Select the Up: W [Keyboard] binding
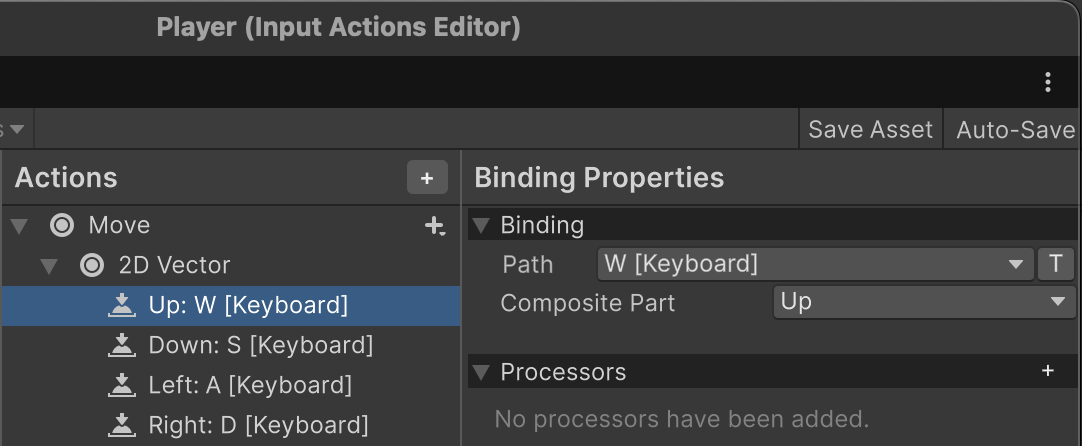The height and width of the screenshot is (446, 1082). pyautogui.click(x=231, y=305)
